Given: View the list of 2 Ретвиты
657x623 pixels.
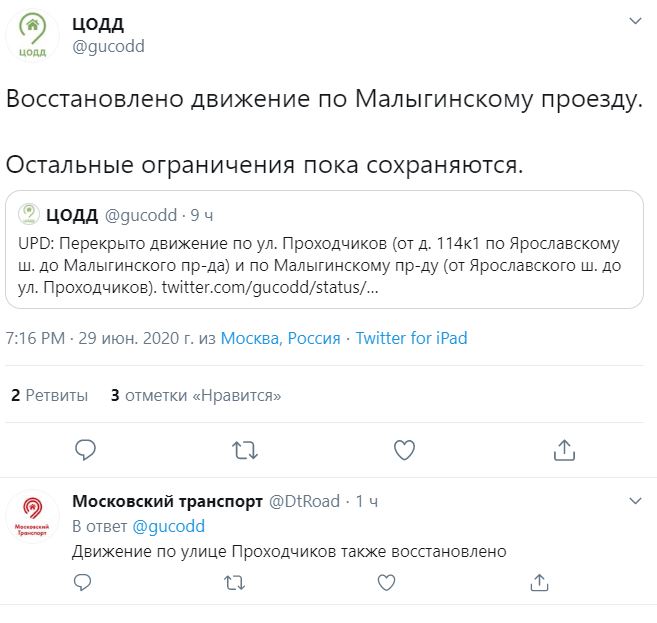Looking at the screenshot, I should (49, 395).
